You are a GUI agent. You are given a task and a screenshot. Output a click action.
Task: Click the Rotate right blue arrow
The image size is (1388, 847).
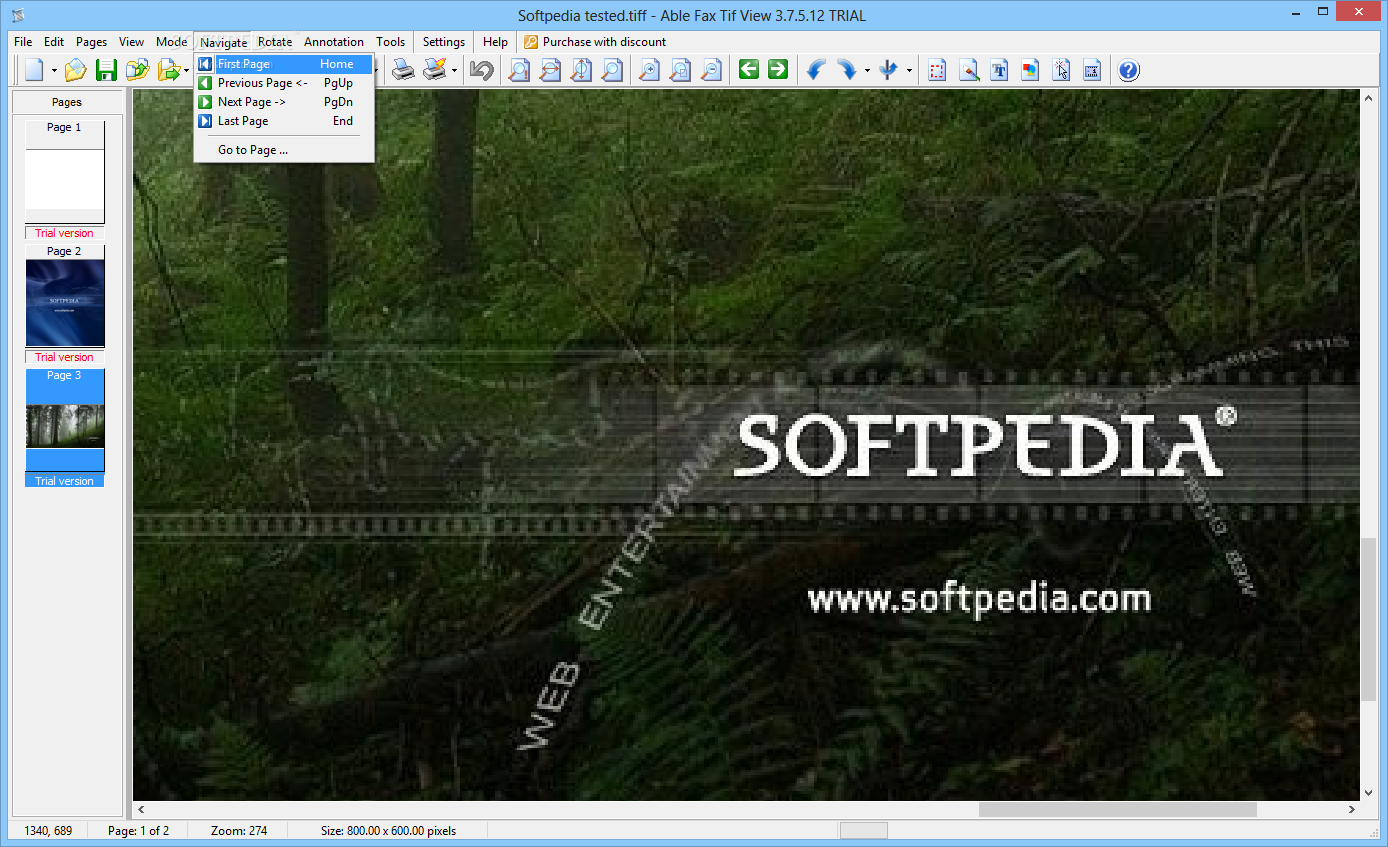click(x=847, y=70)
